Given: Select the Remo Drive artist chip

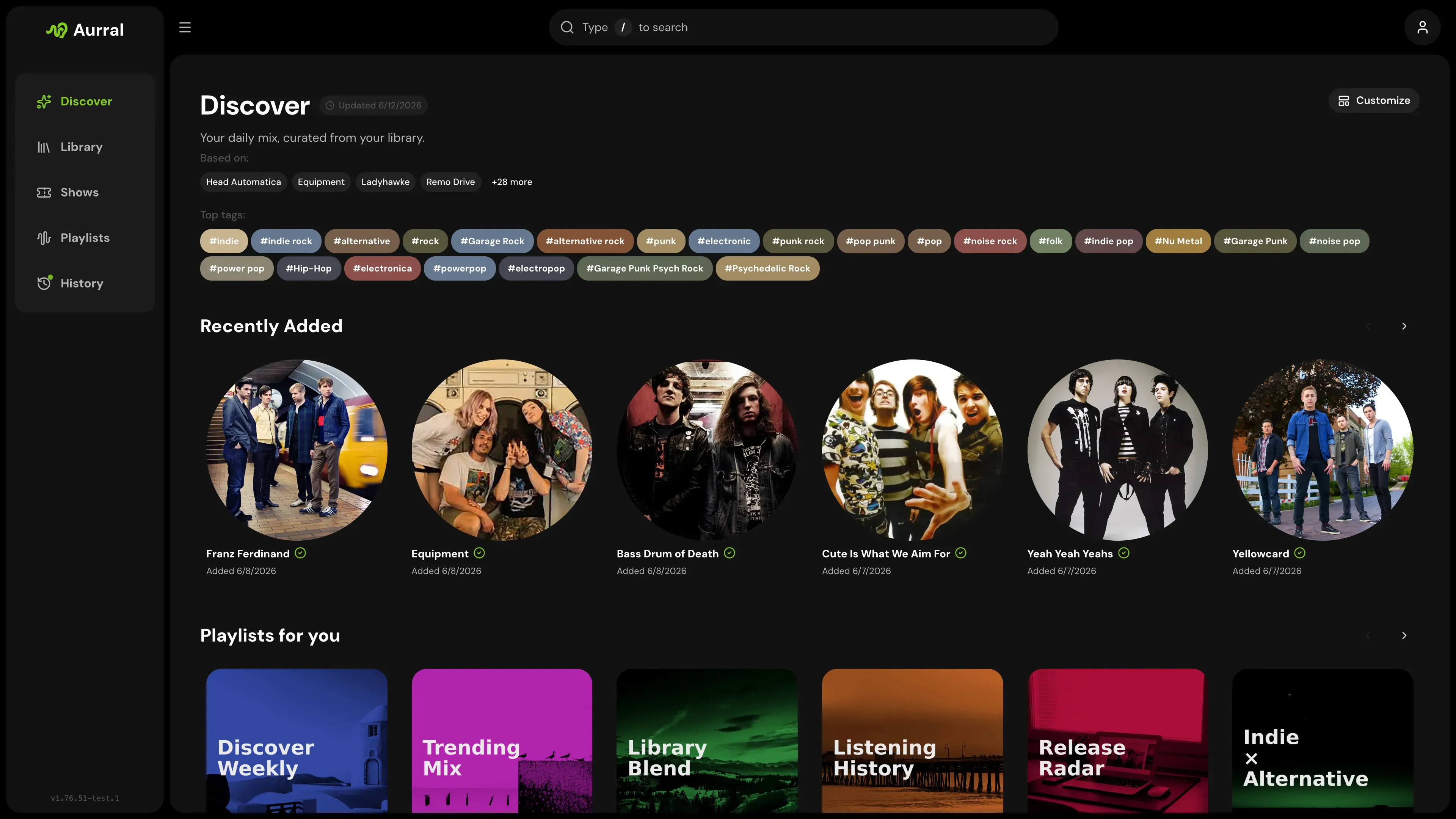Looking at the screenshot, I should [450, 182].
